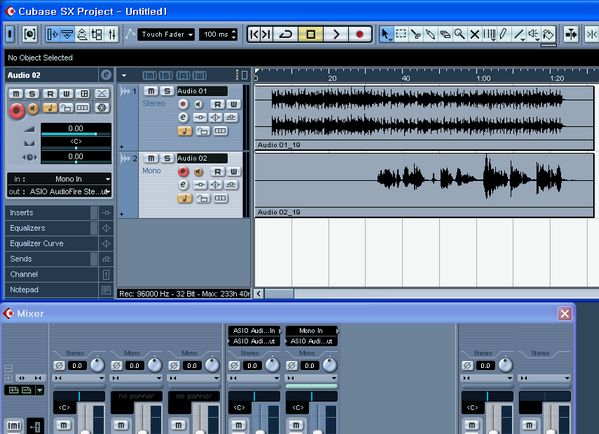Mute the Audio 02 track in track list
This screenshot has width=599, height=434.
[151, 158]
